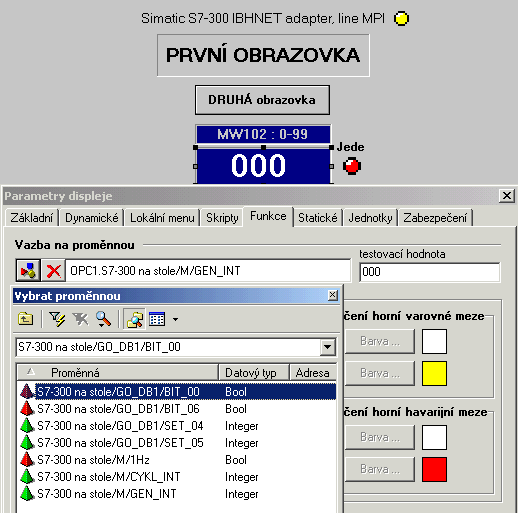The width and height of the screenshot is (518, 513).
Task: Click the red X delete binding icon
Action: pos(53,270)
